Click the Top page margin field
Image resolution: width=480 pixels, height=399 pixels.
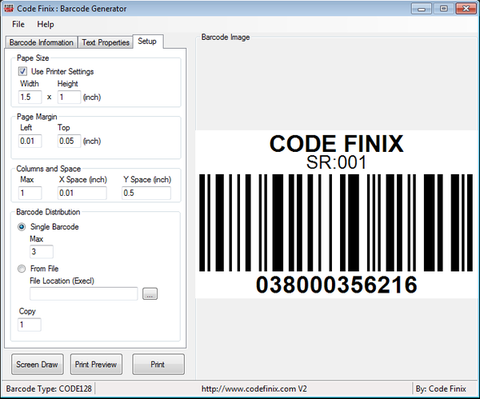pos(69,141)
